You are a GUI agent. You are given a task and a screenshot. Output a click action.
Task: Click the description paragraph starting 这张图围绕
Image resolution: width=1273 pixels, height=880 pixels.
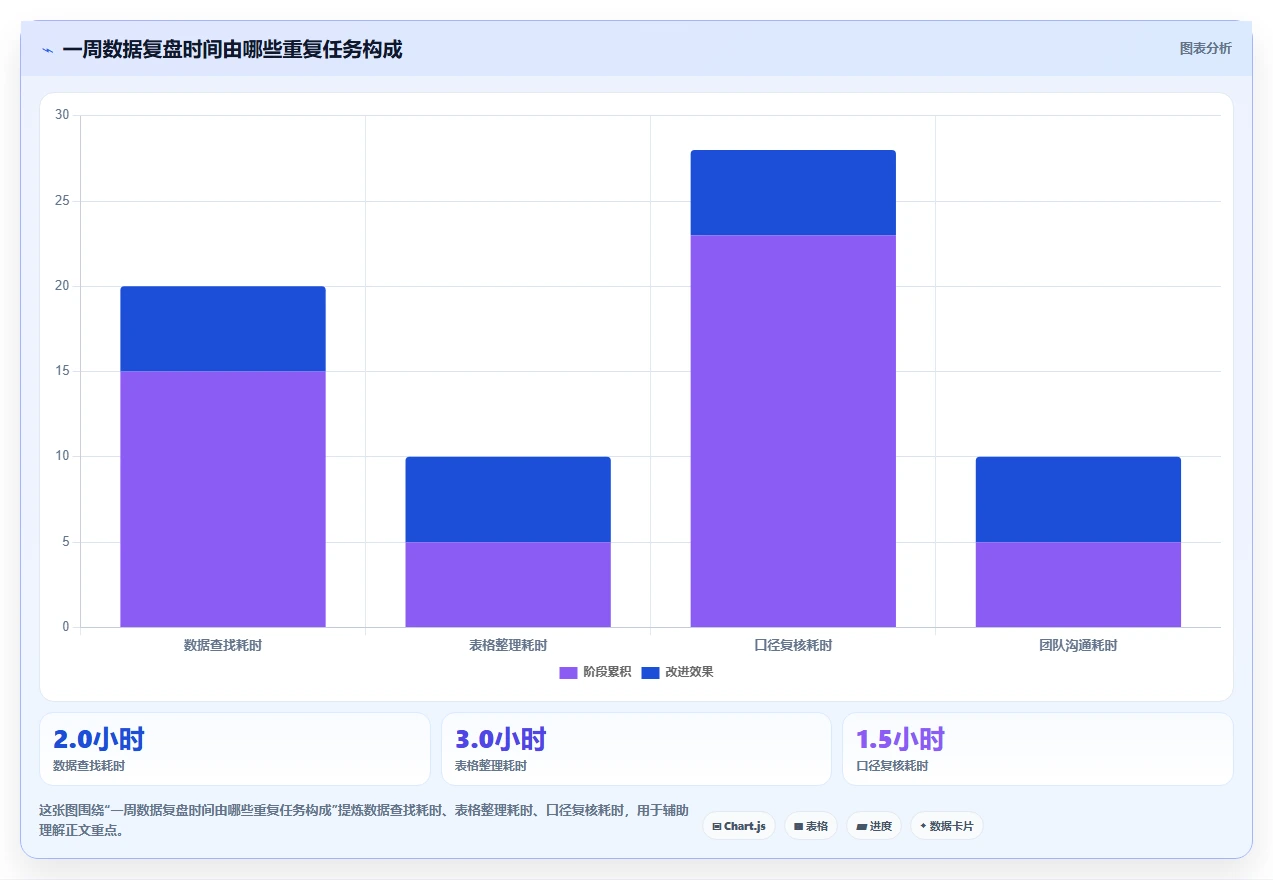[363, 820]
